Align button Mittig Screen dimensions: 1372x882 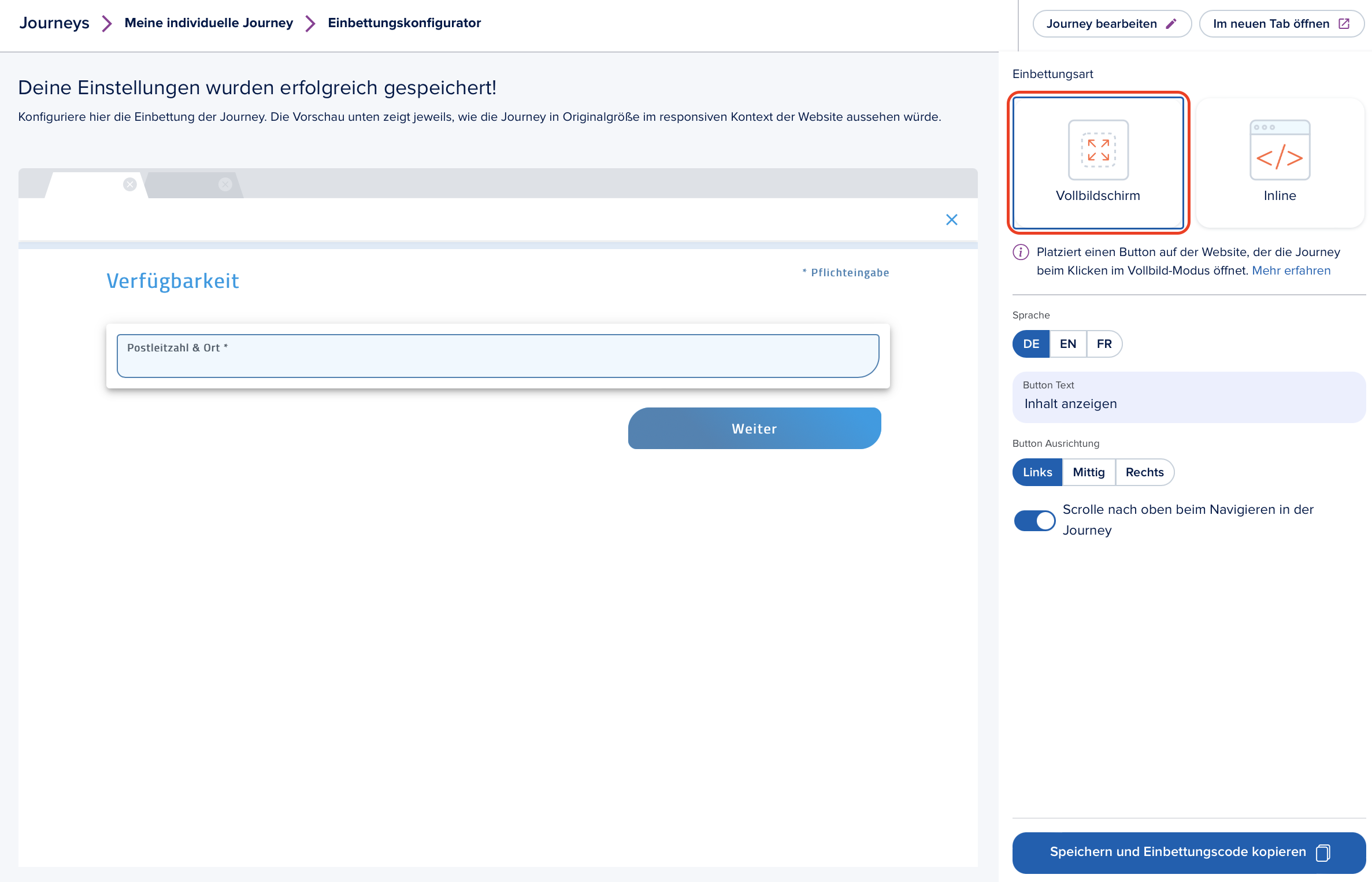(1089, 472)
